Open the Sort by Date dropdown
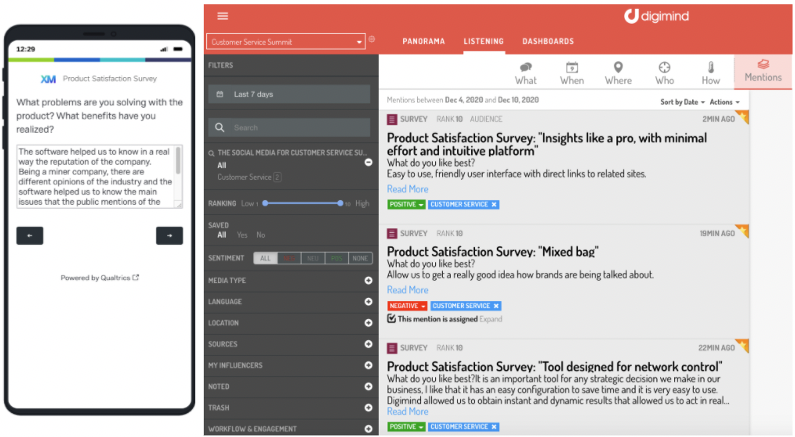This screenshot has width=795, height=437. [x=682, y=102]
